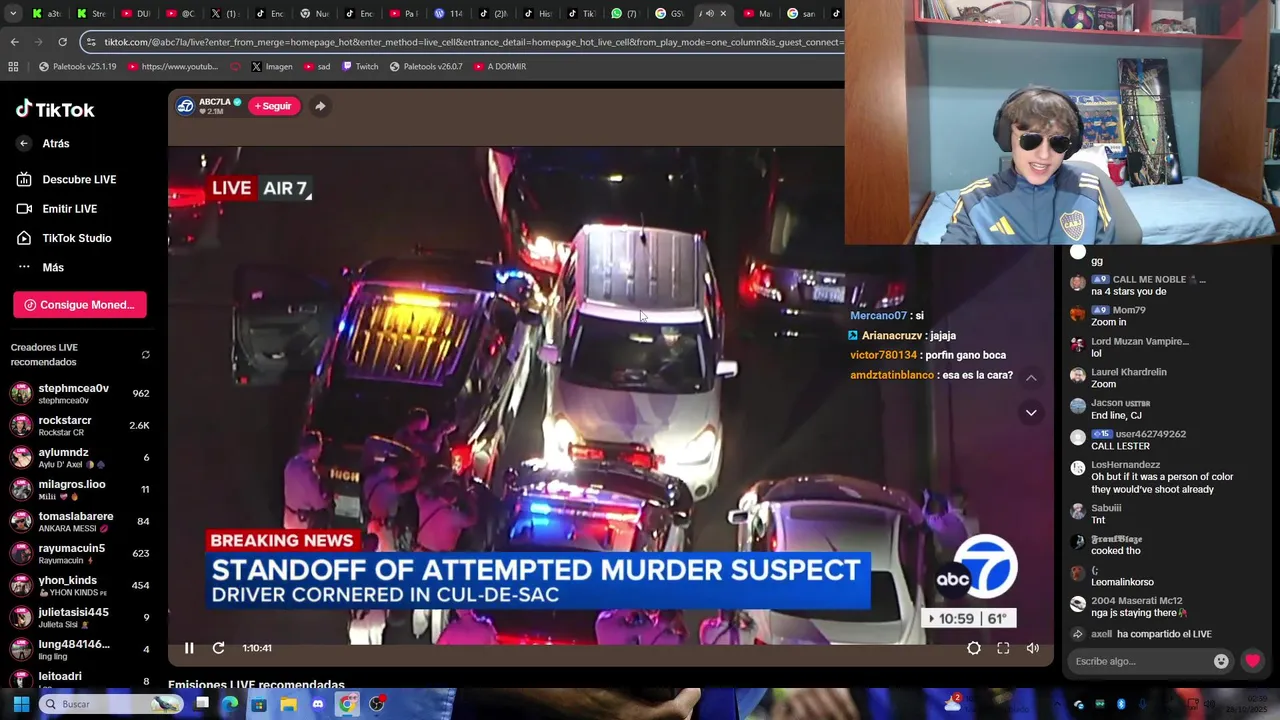Pause the live video
This screenshot has height=720, width=1280.
188,648
